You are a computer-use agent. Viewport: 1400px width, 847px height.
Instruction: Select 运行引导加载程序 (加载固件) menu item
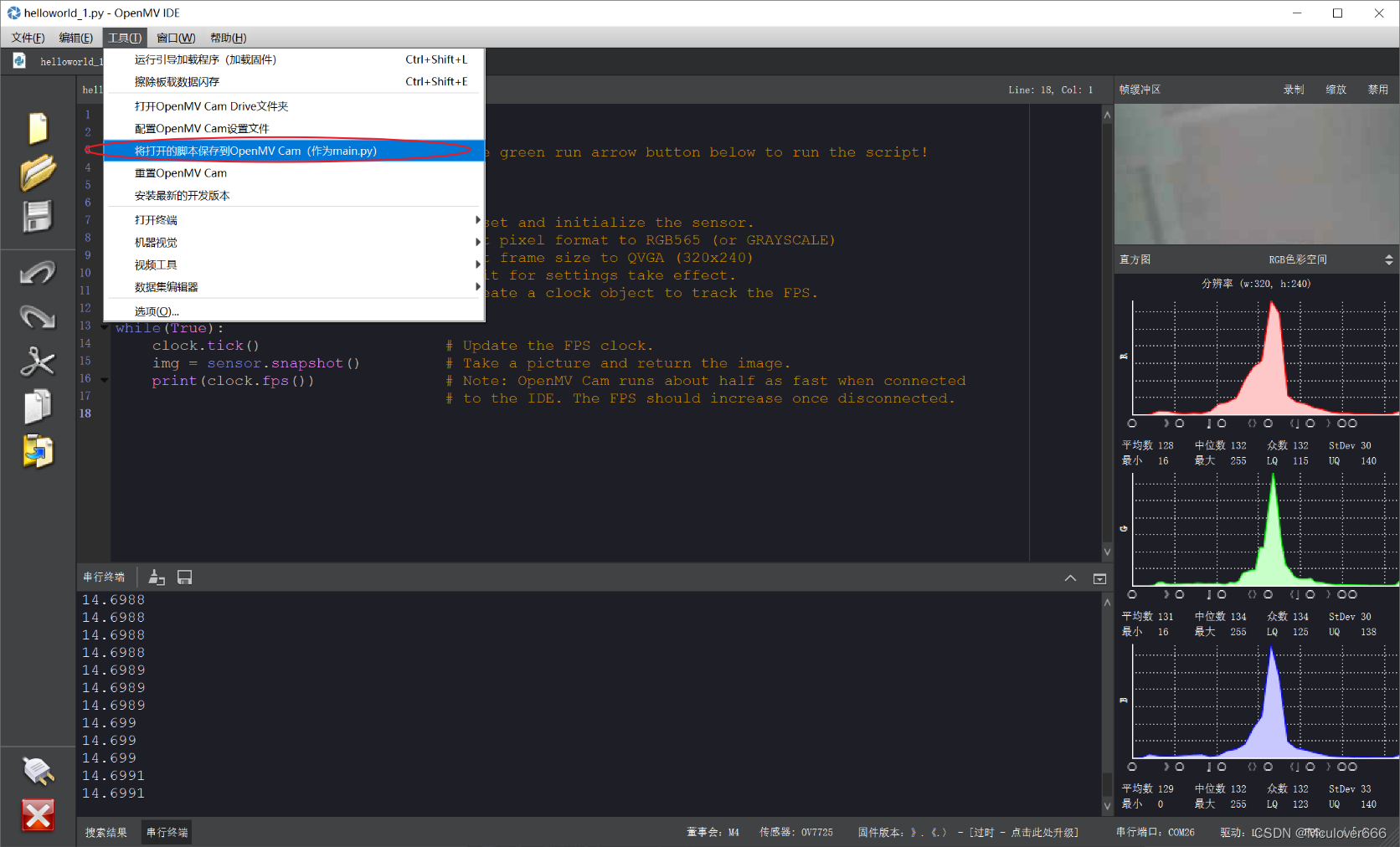[x=294, y=59]
